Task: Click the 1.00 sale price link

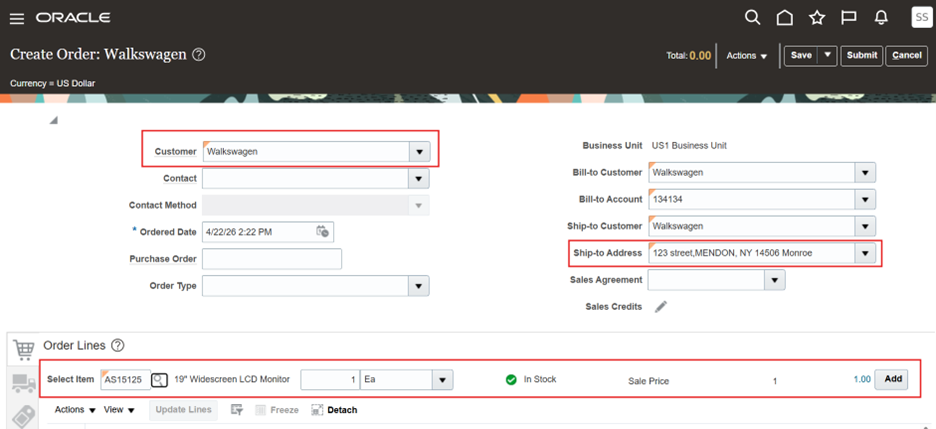Action: 861,379
